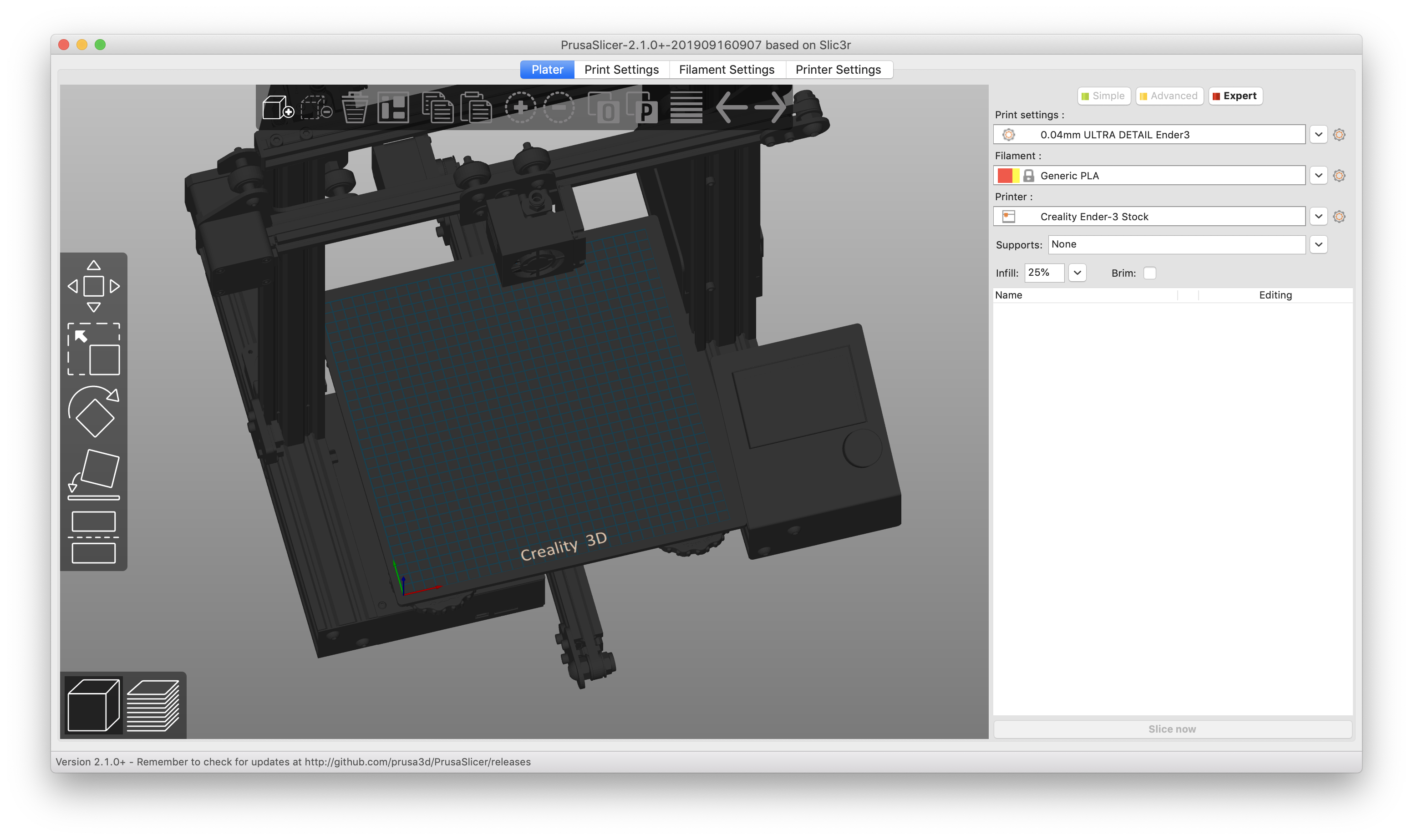Go to the Printer Settings tab

click(x=838, y=70)
